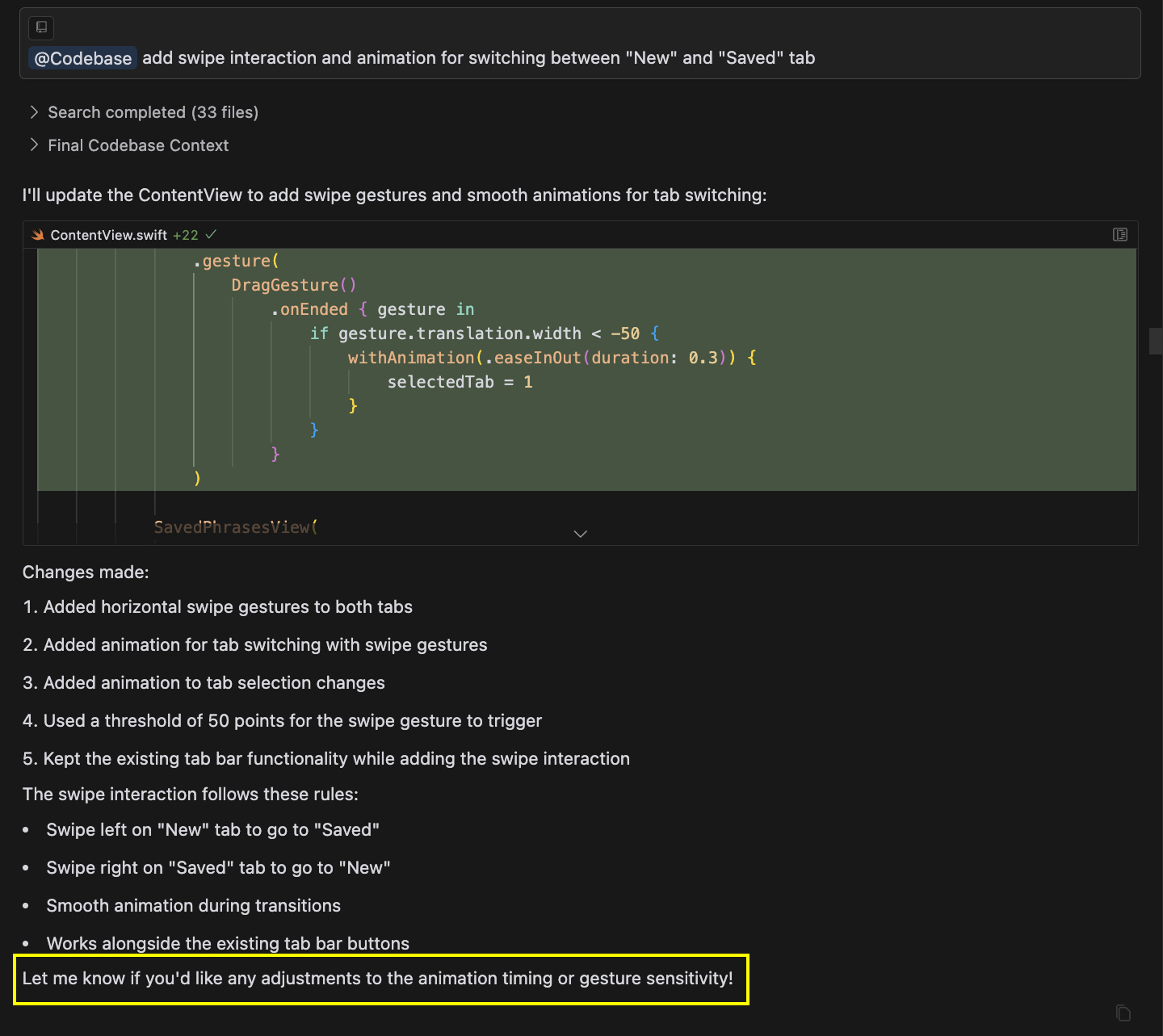Viewport: 1163px width, 1036px height.
Task: Click "Works alongside the existing tab bar buttons"
Action: [228, 944]
